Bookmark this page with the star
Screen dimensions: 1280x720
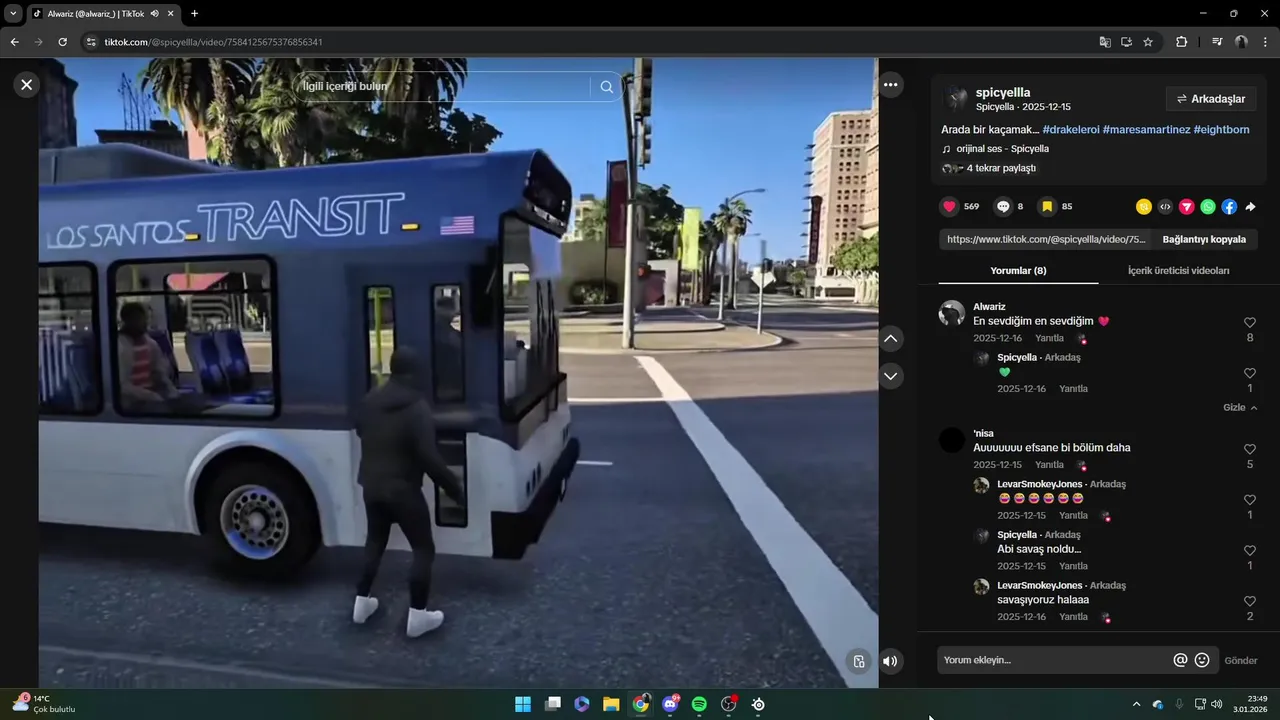coord(1148,42)
